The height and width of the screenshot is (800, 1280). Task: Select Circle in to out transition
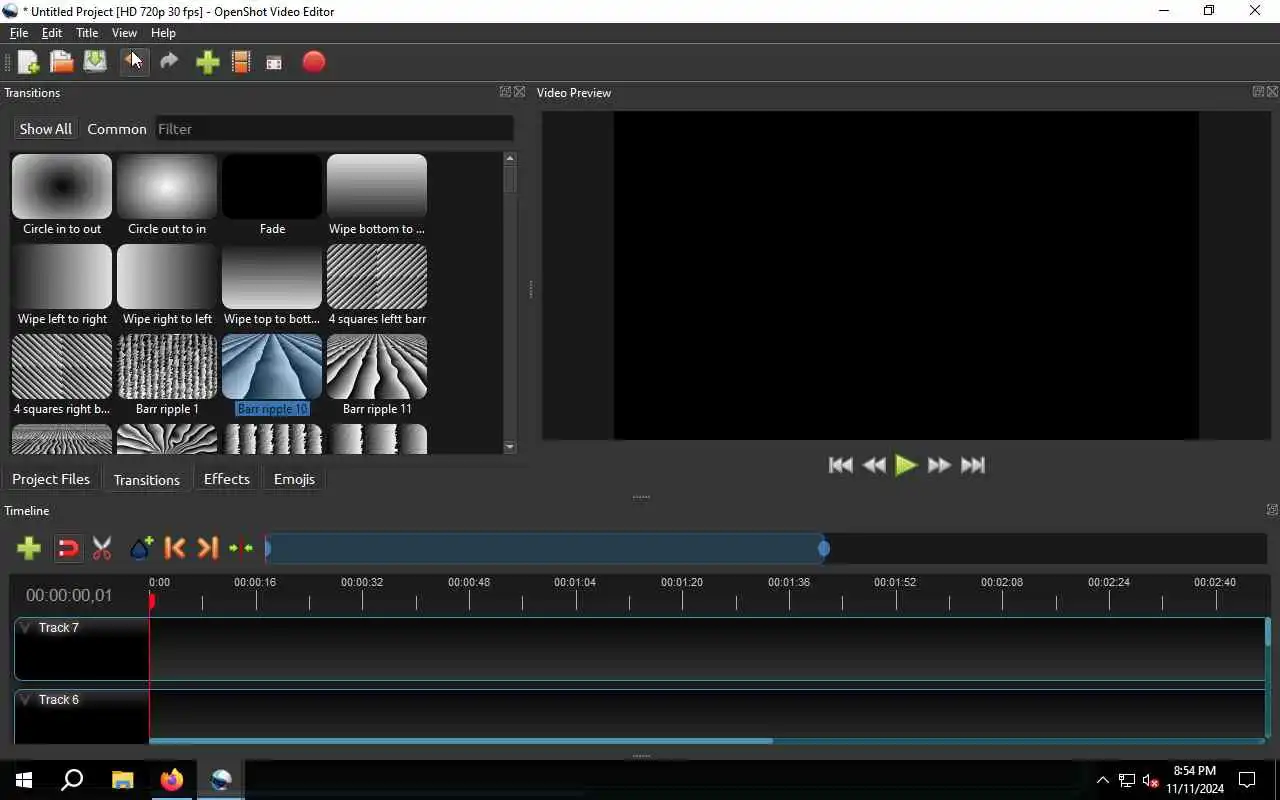coord(62,196)
